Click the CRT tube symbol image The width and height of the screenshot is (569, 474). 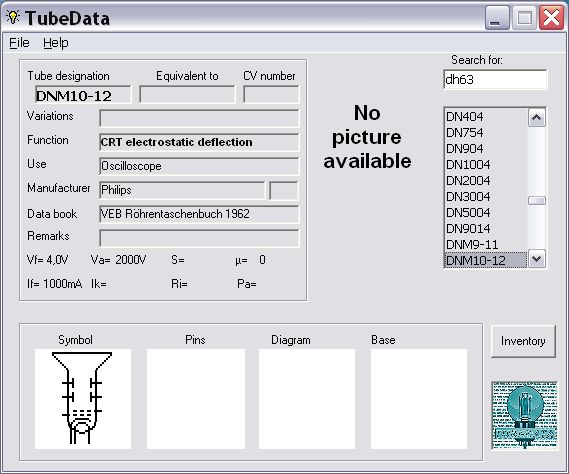pos(83,399)
